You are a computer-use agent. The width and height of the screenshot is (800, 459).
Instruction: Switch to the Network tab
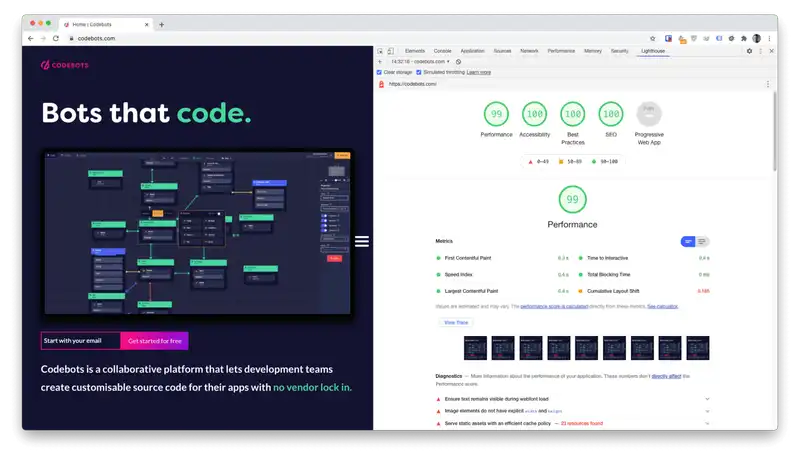[x=529, y=50]
